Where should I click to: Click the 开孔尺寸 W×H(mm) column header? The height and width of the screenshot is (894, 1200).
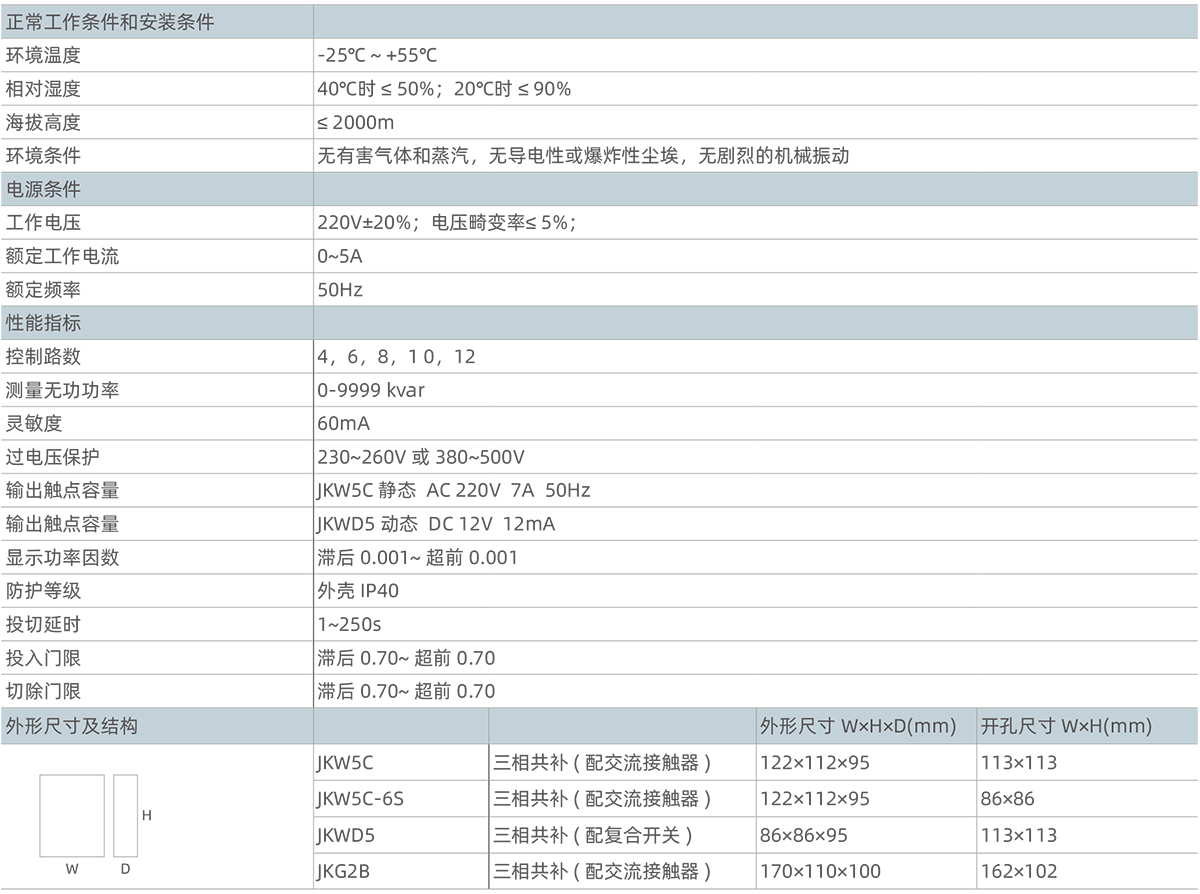[x=1066, y=726]
